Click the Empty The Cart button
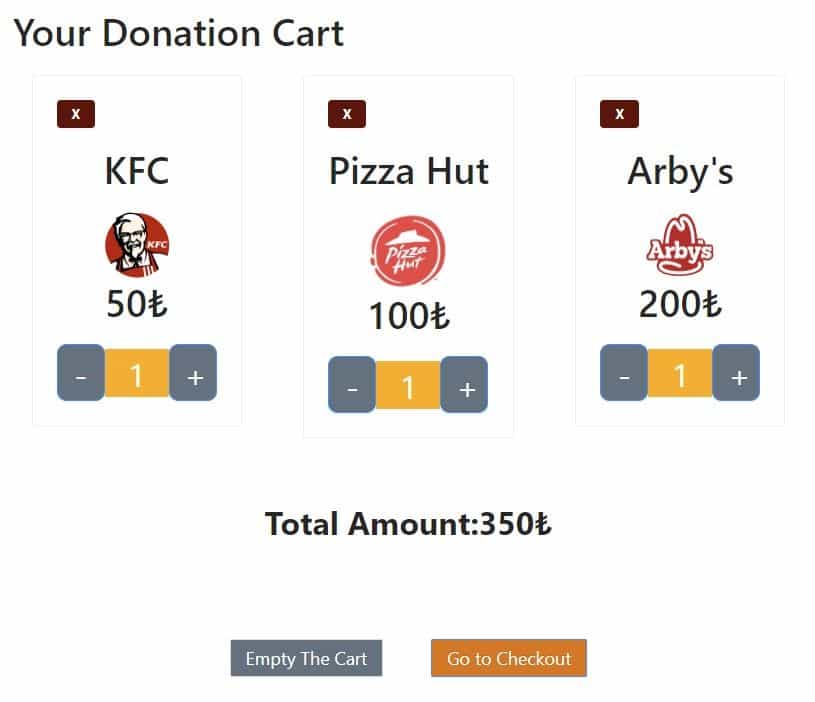Screen dimensions: 815x702 point(306,658)
